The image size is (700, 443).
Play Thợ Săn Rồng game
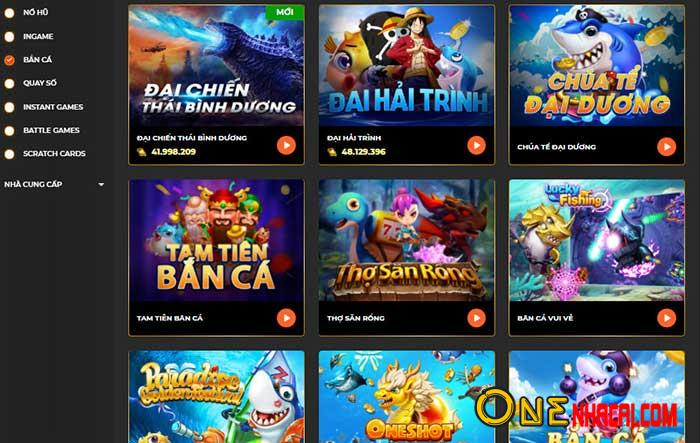coord(476,318)
